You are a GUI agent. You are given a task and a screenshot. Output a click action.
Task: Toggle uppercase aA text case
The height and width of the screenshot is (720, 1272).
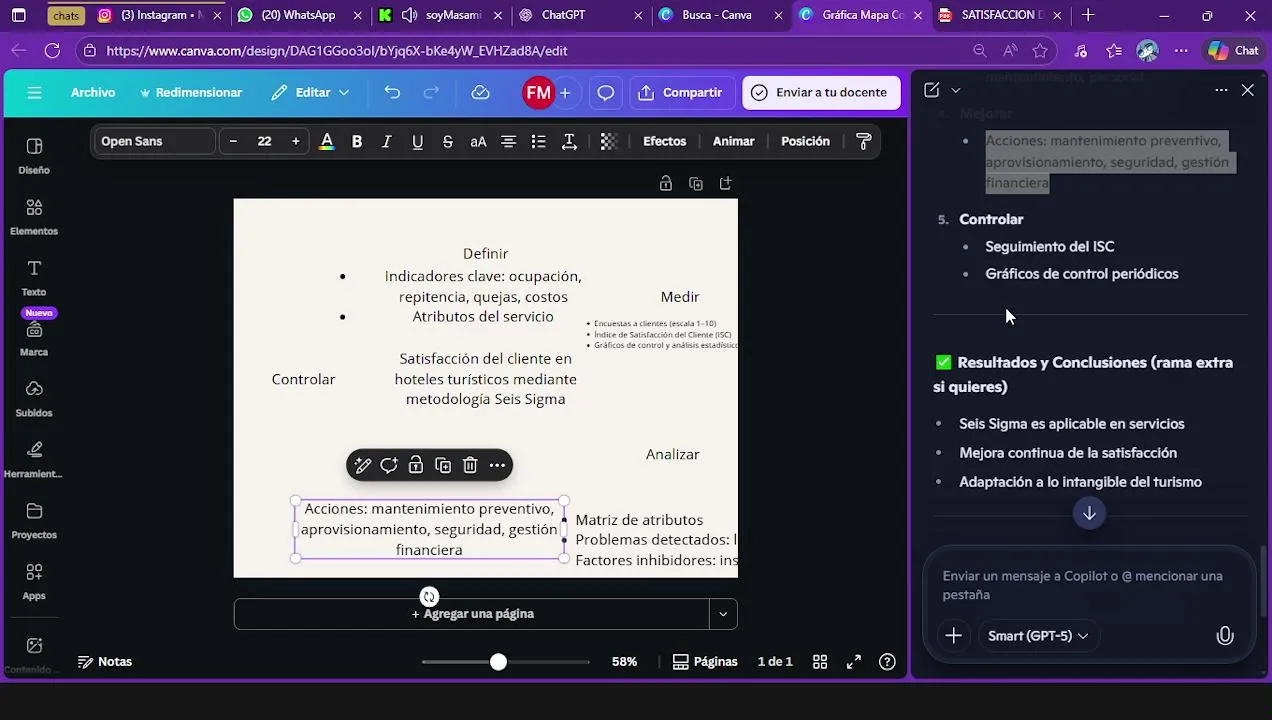click(478, 141)
